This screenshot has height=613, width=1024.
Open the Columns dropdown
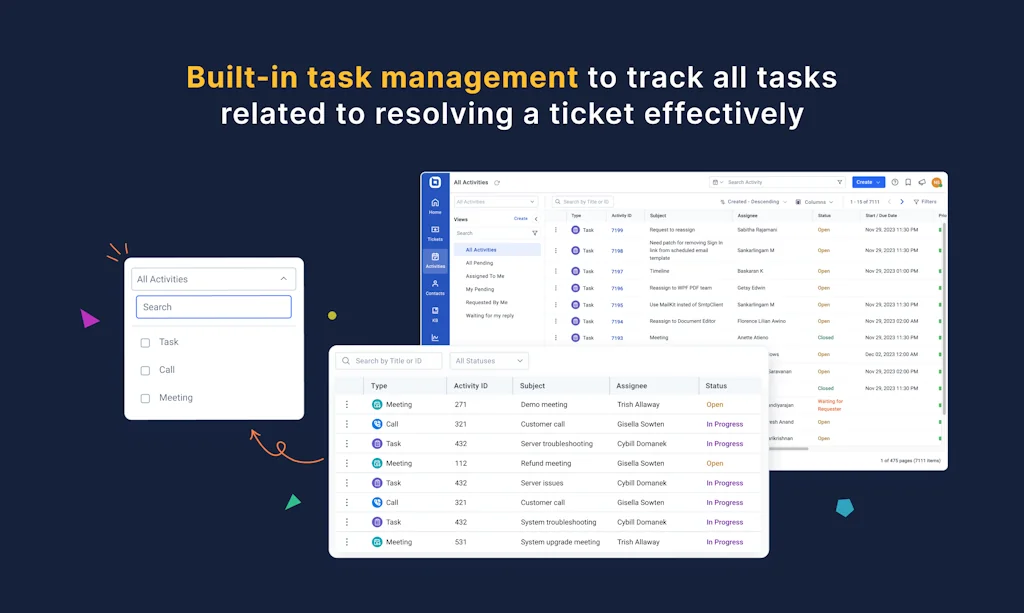tap(813, 201)
